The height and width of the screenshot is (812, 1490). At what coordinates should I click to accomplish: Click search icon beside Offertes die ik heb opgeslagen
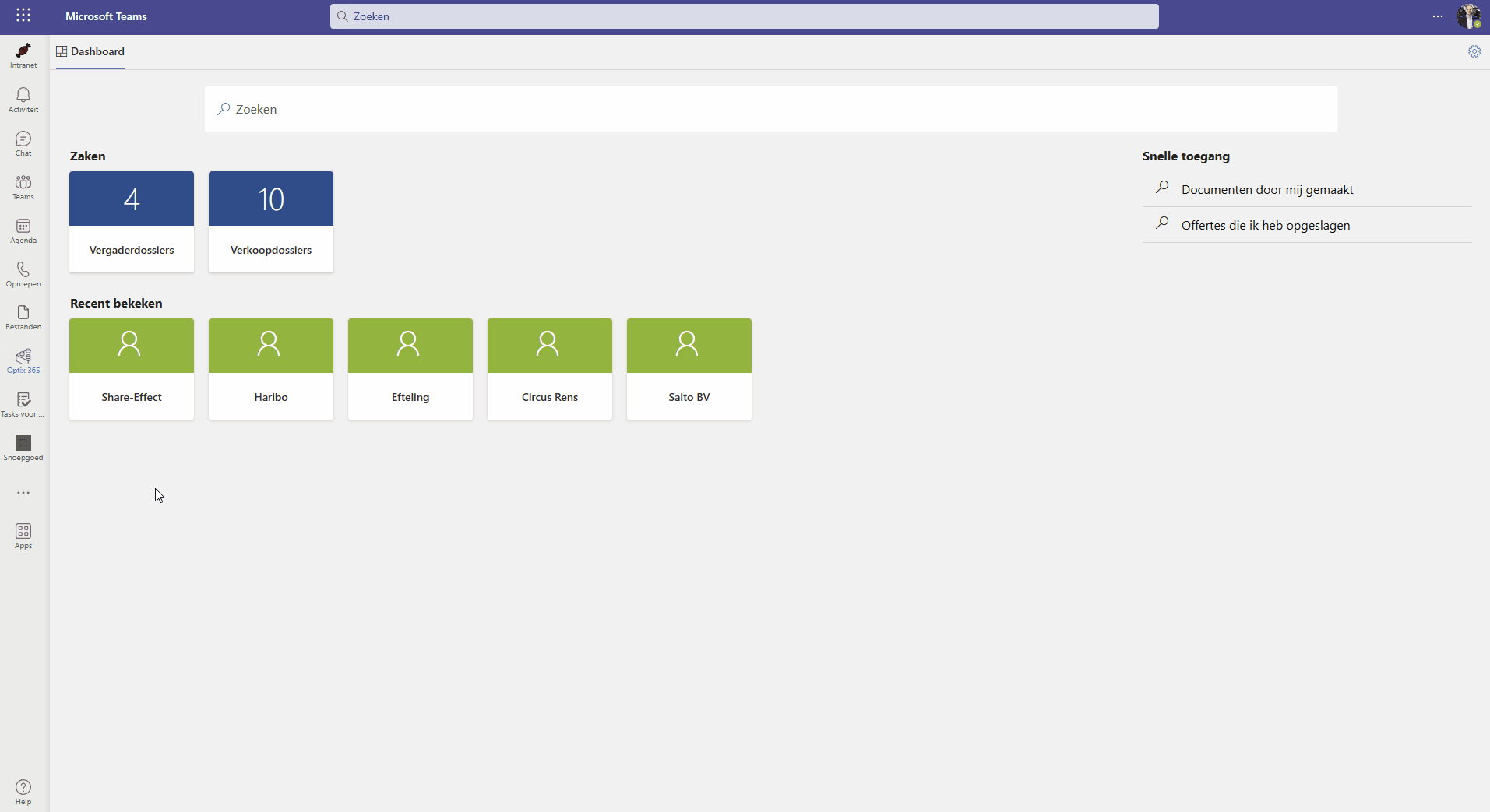1162,223
